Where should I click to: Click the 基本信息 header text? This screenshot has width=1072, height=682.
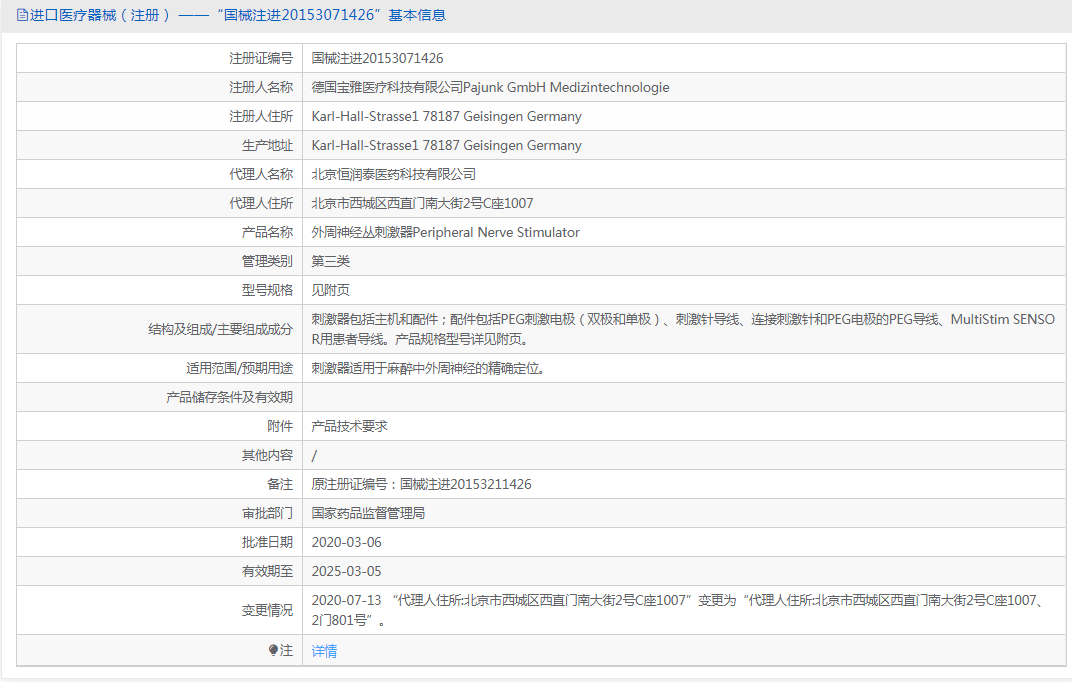(417, 15)
